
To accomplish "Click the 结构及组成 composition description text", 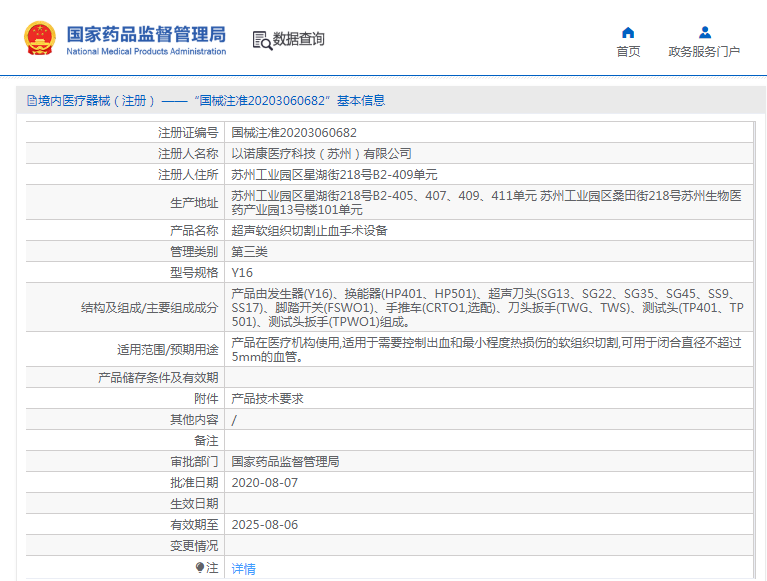I will coord(488,307).
